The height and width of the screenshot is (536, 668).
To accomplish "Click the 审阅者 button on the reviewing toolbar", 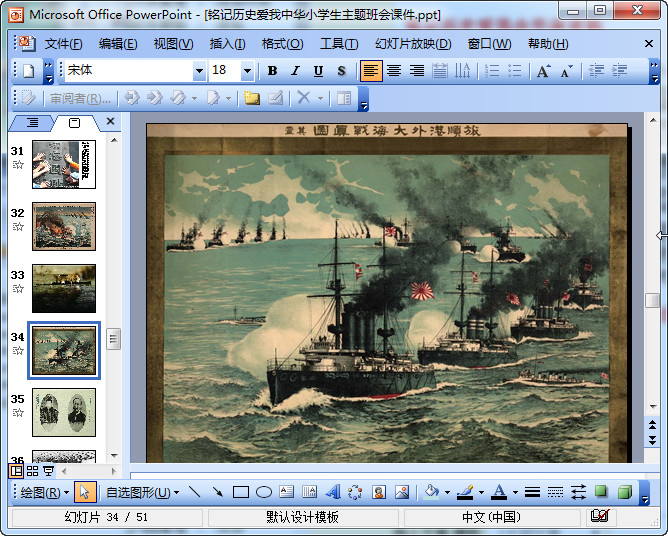I will click(x=80, y=98).
